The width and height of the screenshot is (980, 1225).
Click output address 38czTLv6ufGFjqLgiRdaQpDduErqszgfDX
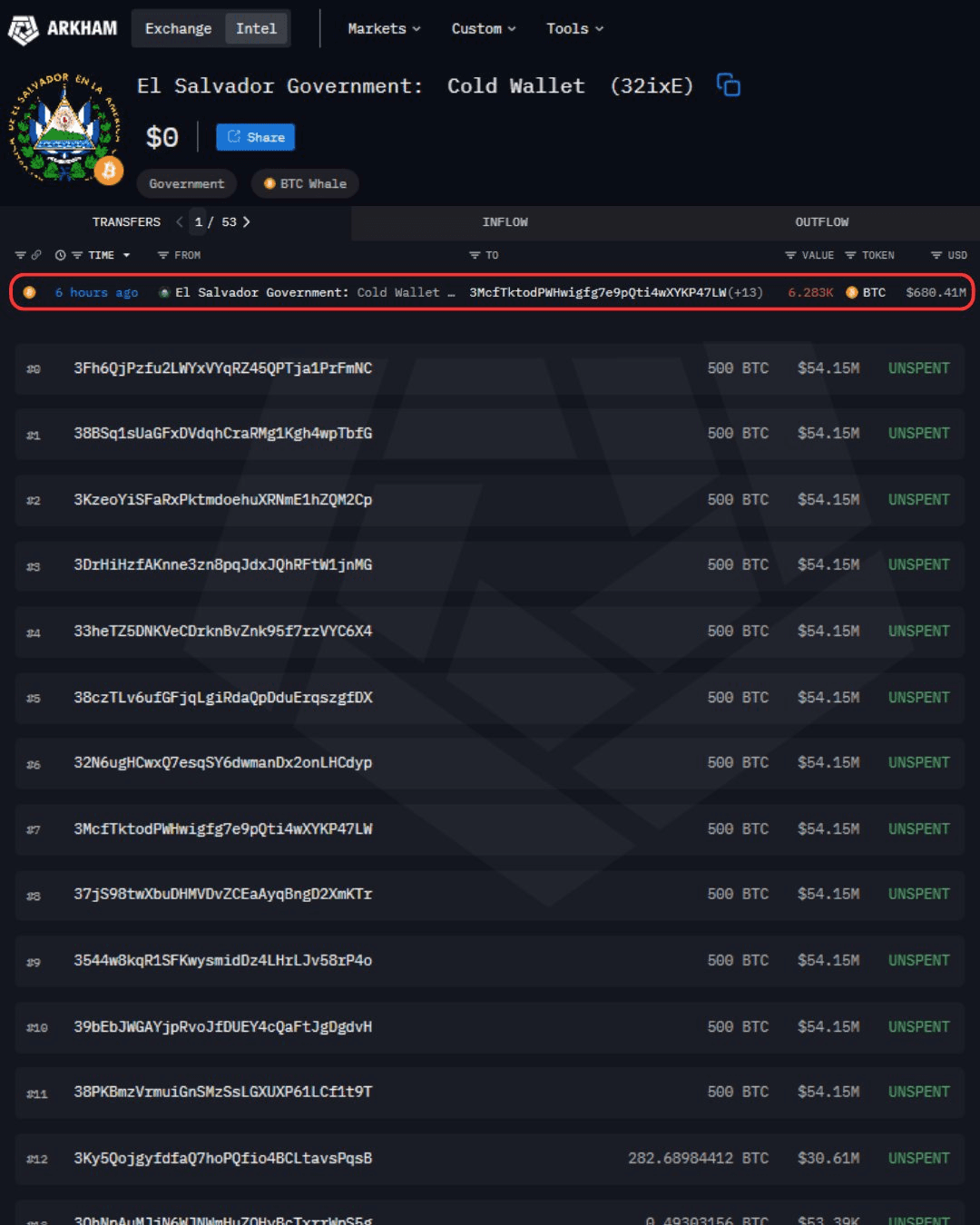point(223,698)
